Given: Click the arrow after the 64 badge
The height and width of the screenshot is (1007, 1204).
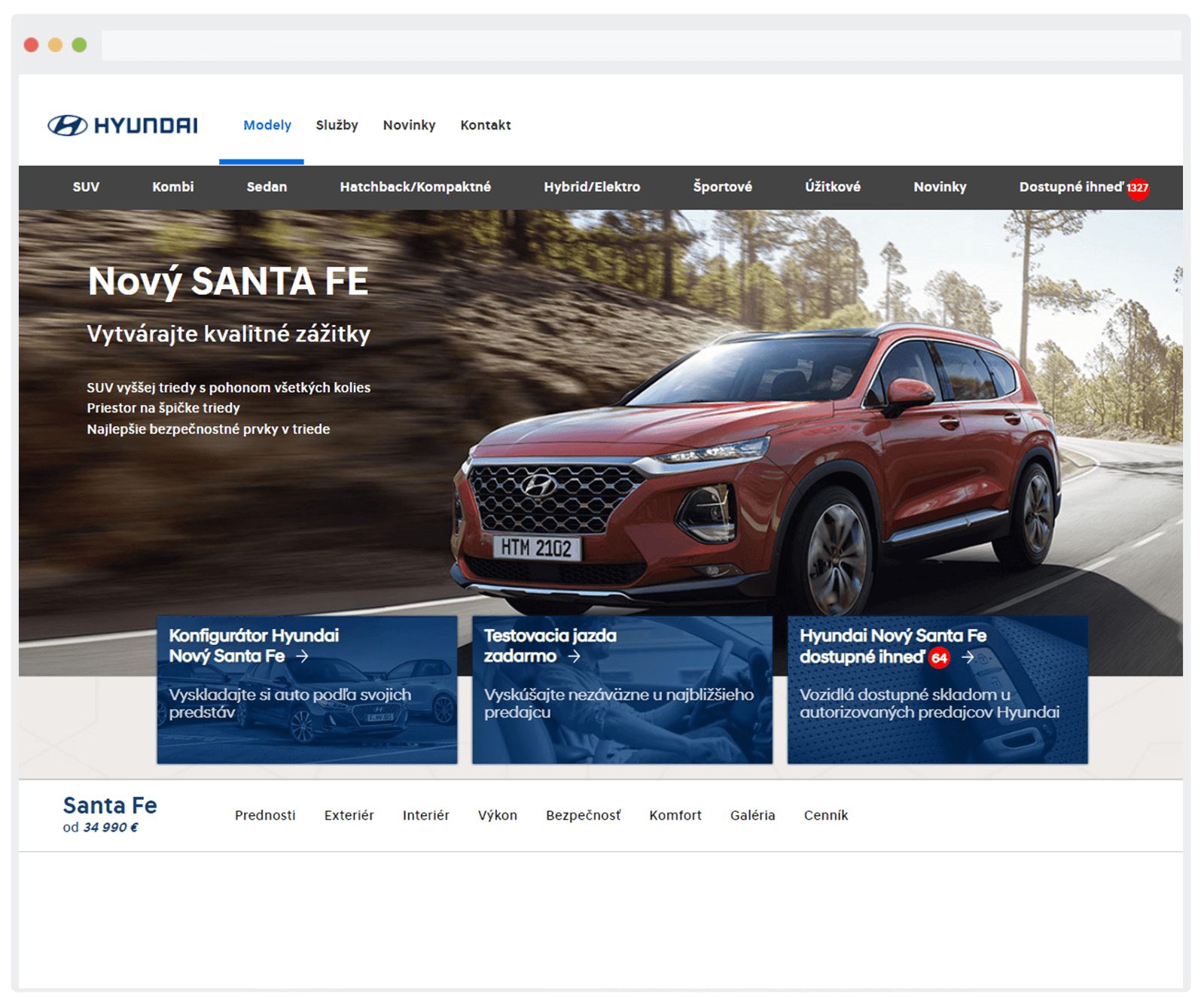Looking at the screenshot, I should [x=968, y=657].
